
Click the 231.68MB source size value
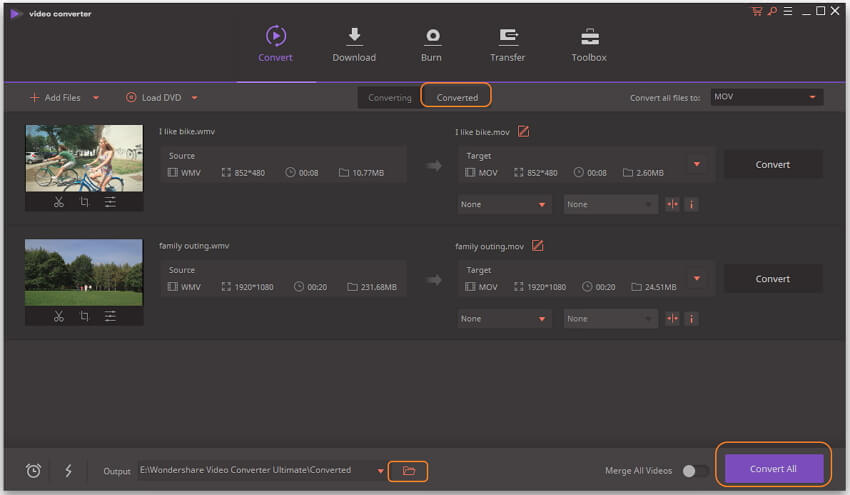(378, 287)
